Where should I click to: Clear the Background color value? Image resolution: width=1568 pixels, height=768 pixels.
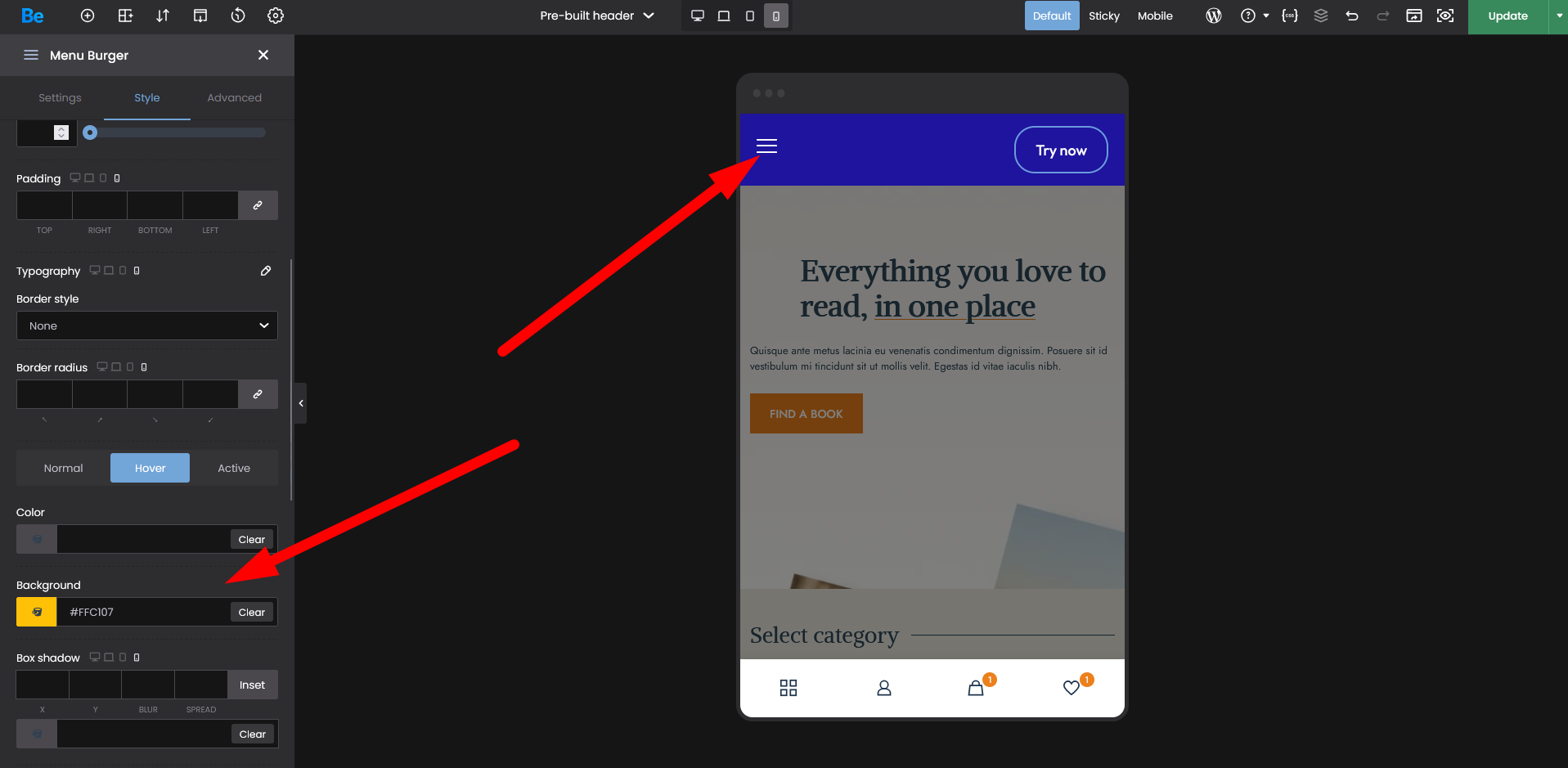[251, 613]
